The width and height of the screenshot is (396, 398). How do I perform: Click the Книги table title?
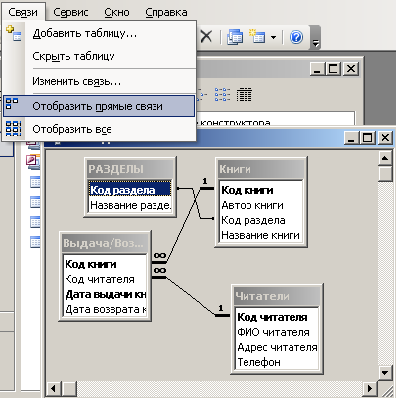point(261,169)
